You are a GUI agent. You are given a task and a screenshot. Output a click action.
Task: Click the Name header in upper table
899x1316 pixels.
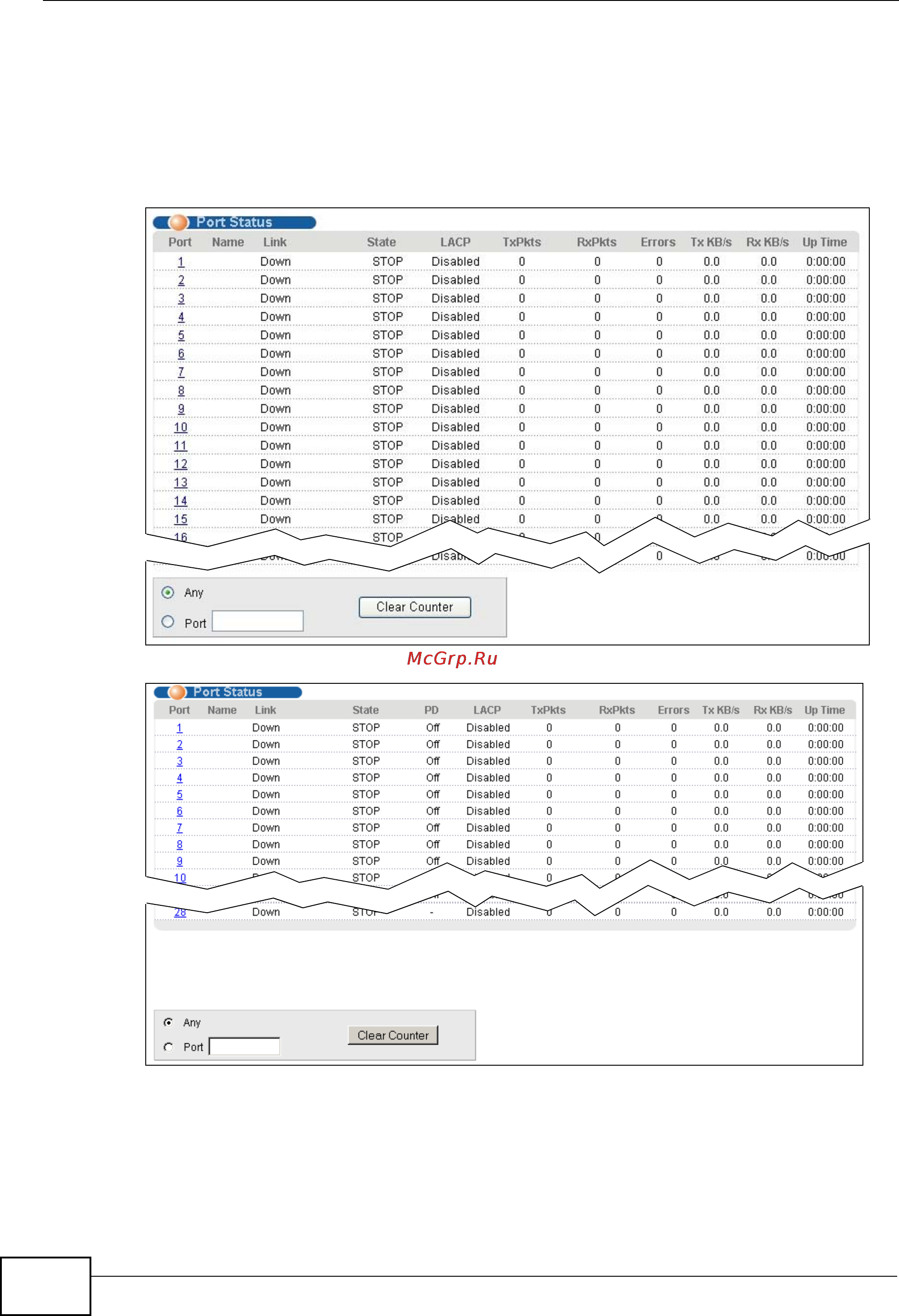[x=227, y=243]
